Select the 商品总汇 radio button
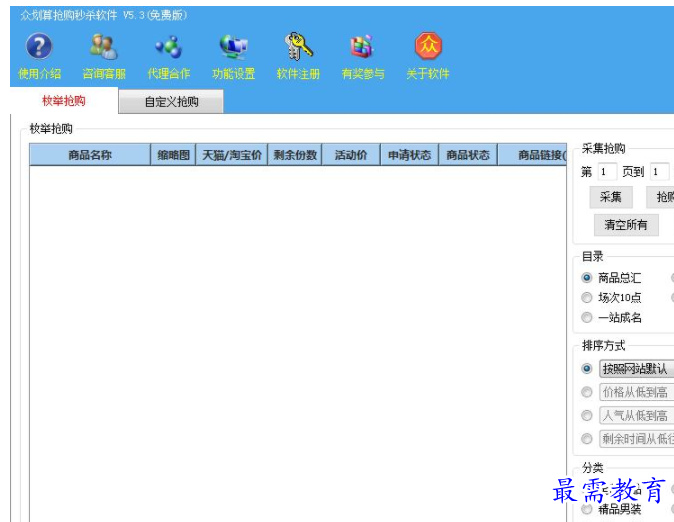Screen dimensions: 674x522 (x=587, y=278)
